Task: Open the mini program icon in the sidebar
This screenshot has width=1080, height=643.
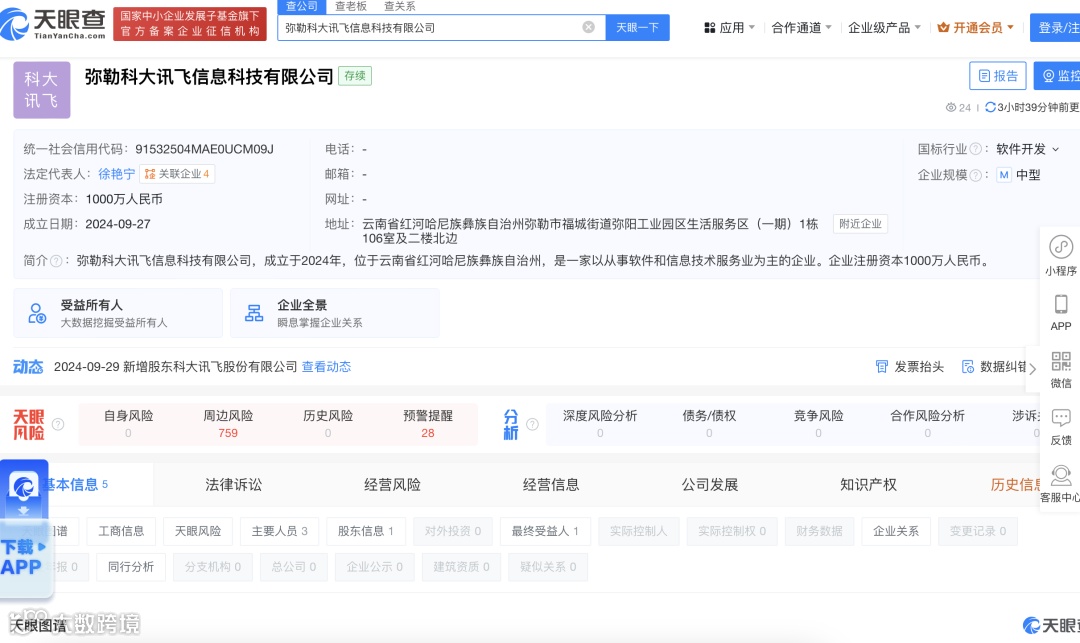Action: [x=1061, y=246]
